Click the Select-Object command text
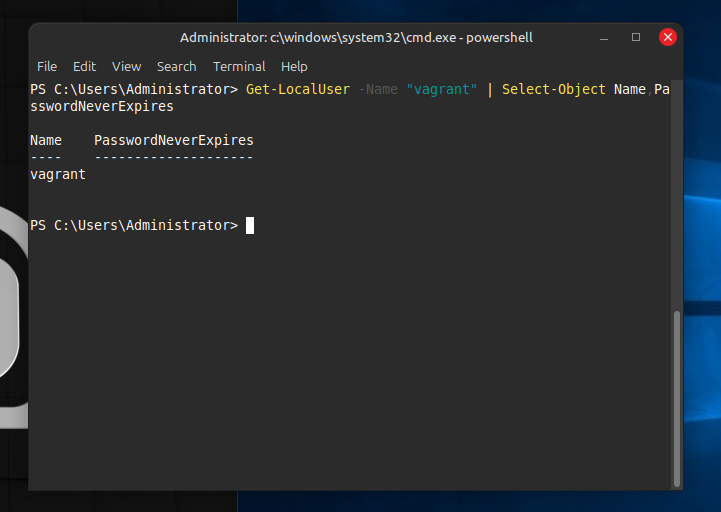 click(x=554, y=89)
